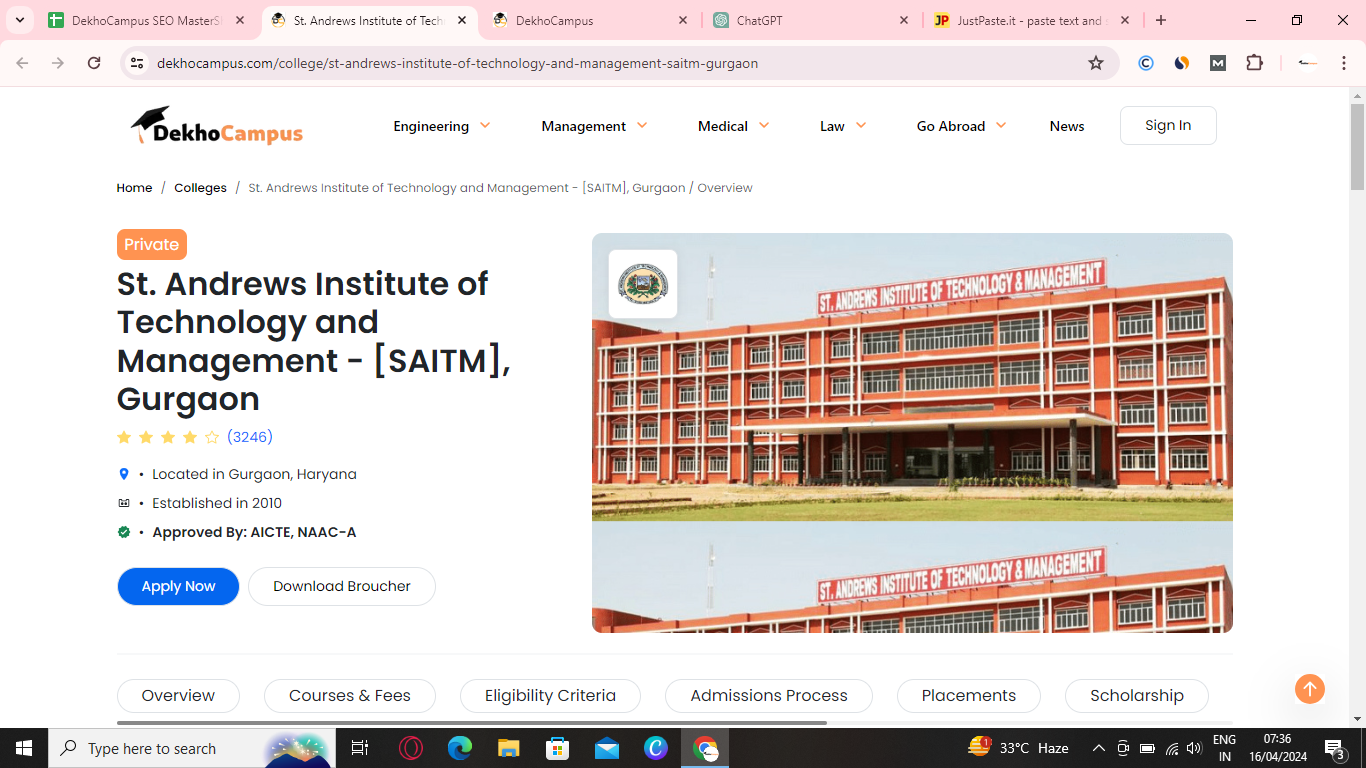
Task: Reload the page
Action: coord(94,63)
